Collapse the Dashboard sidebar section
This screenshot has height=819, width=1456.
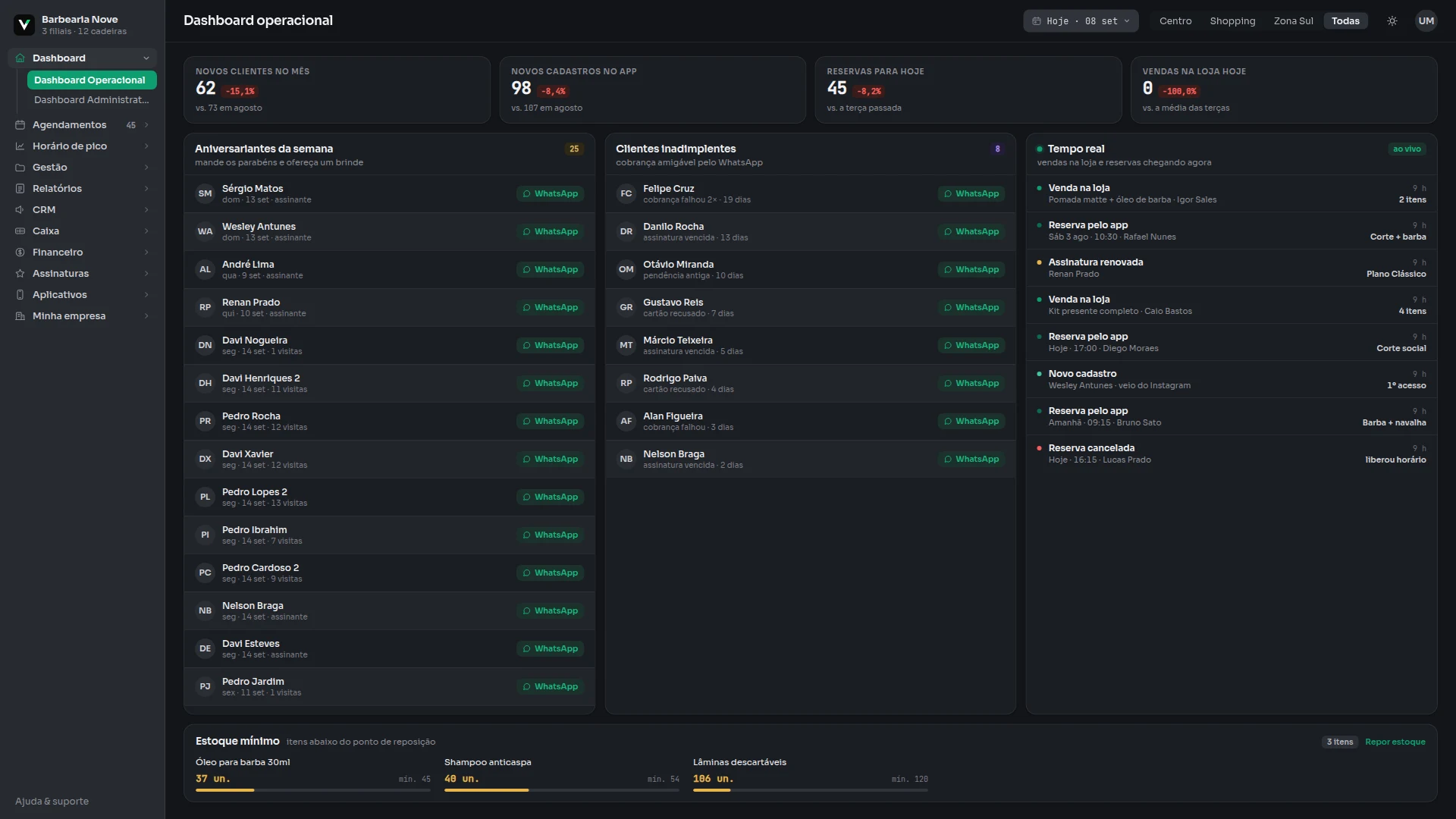tap(146, 58)
